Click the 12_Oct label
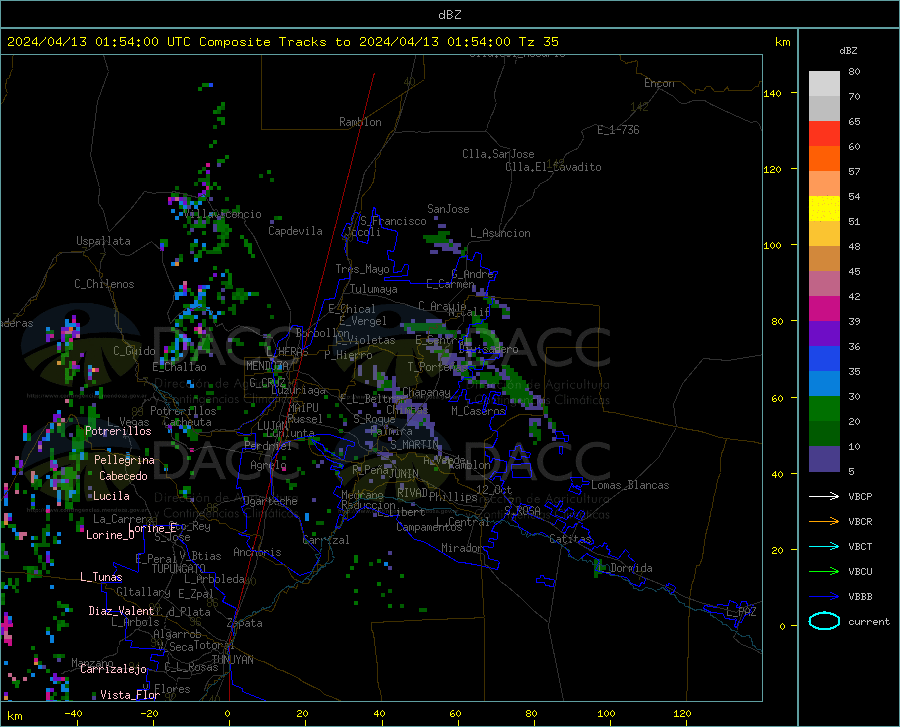The image size is (900, 727). point(494,489)
